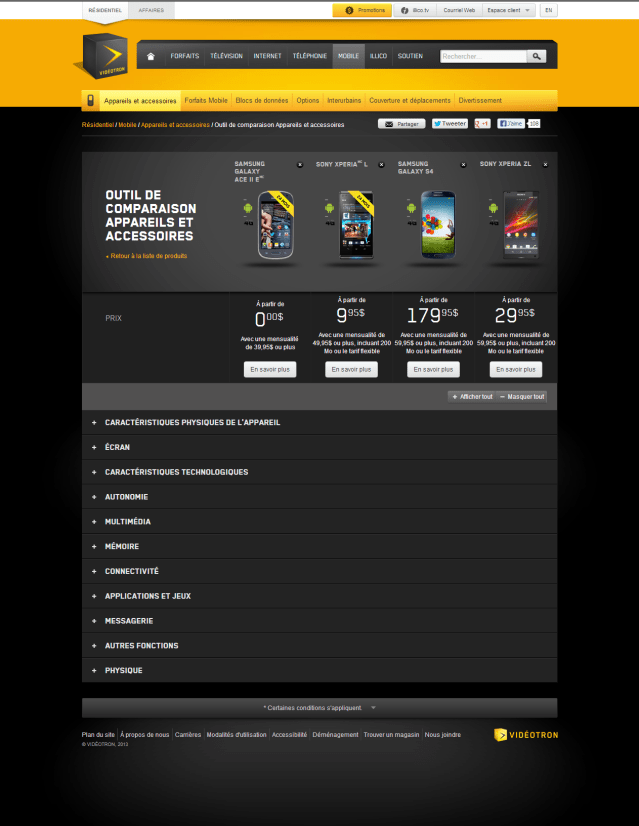
Task: Click the home icon in navigation bar
Action: click(150, 56)
